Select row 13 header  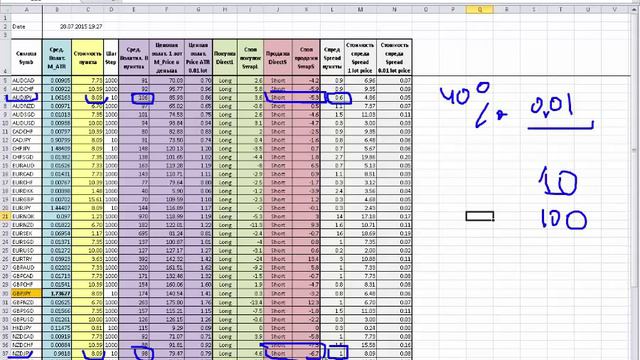(5, 149)
